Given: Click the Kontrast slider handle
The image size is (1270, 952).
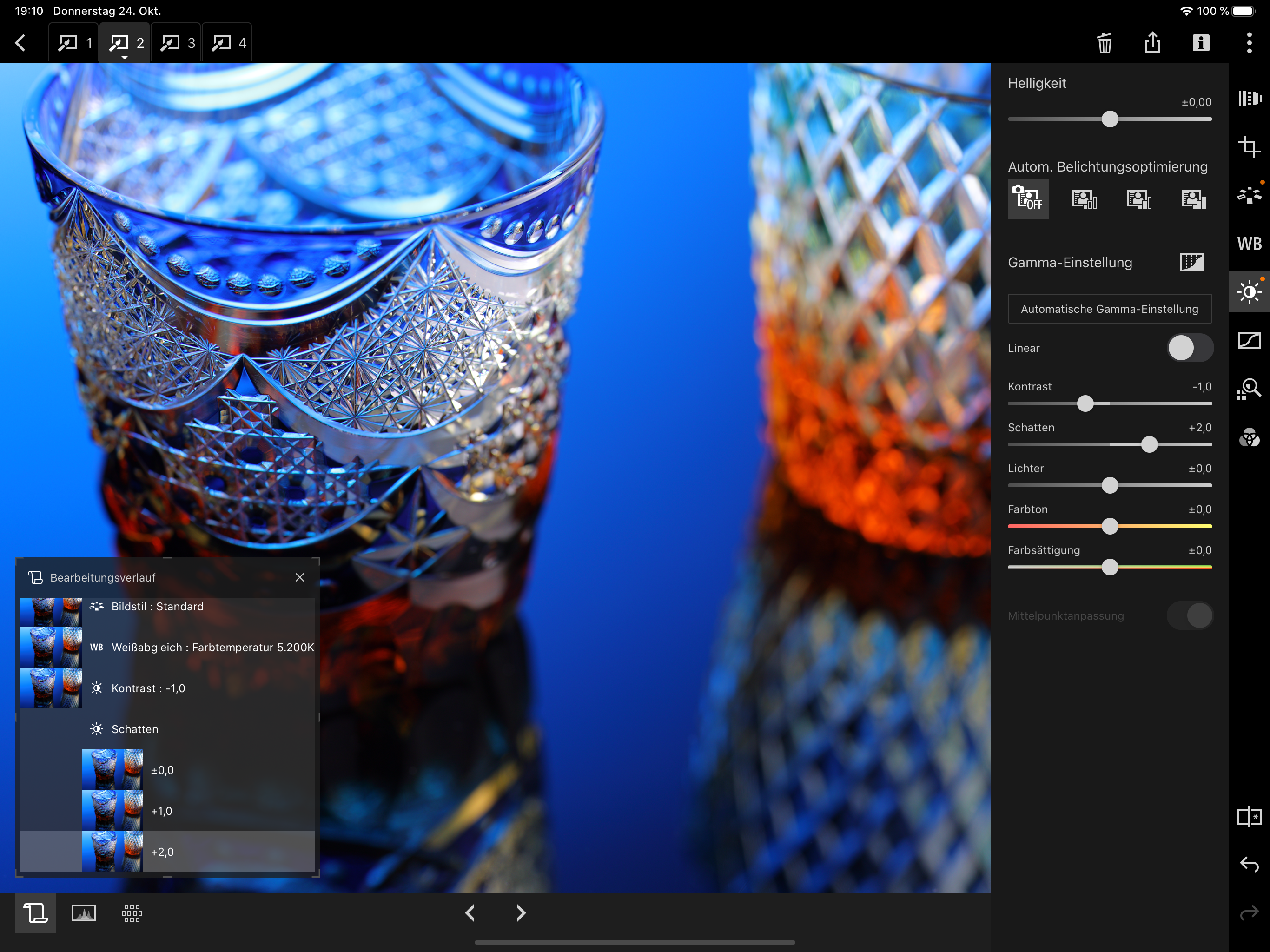Looking at the screenshot, I should 1085,403.
